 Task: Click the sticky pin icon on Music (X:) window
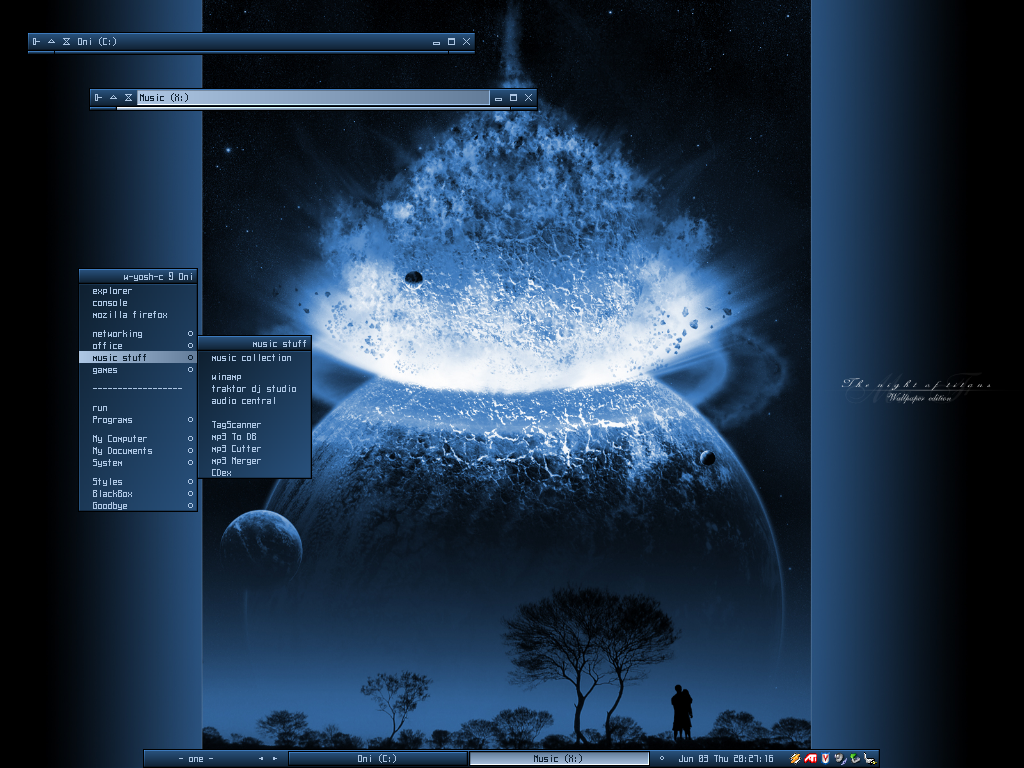click(99, 98)
